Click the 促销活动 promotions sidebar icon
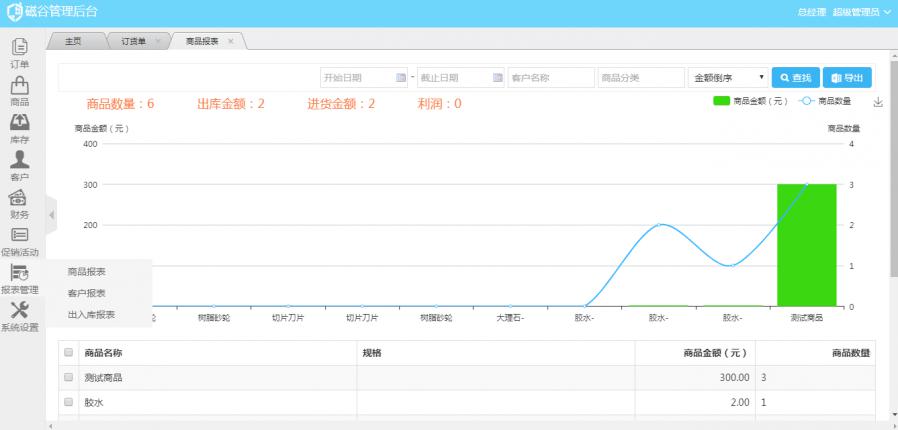Screen dimensions: 898x430 click(x=20, y=236)
